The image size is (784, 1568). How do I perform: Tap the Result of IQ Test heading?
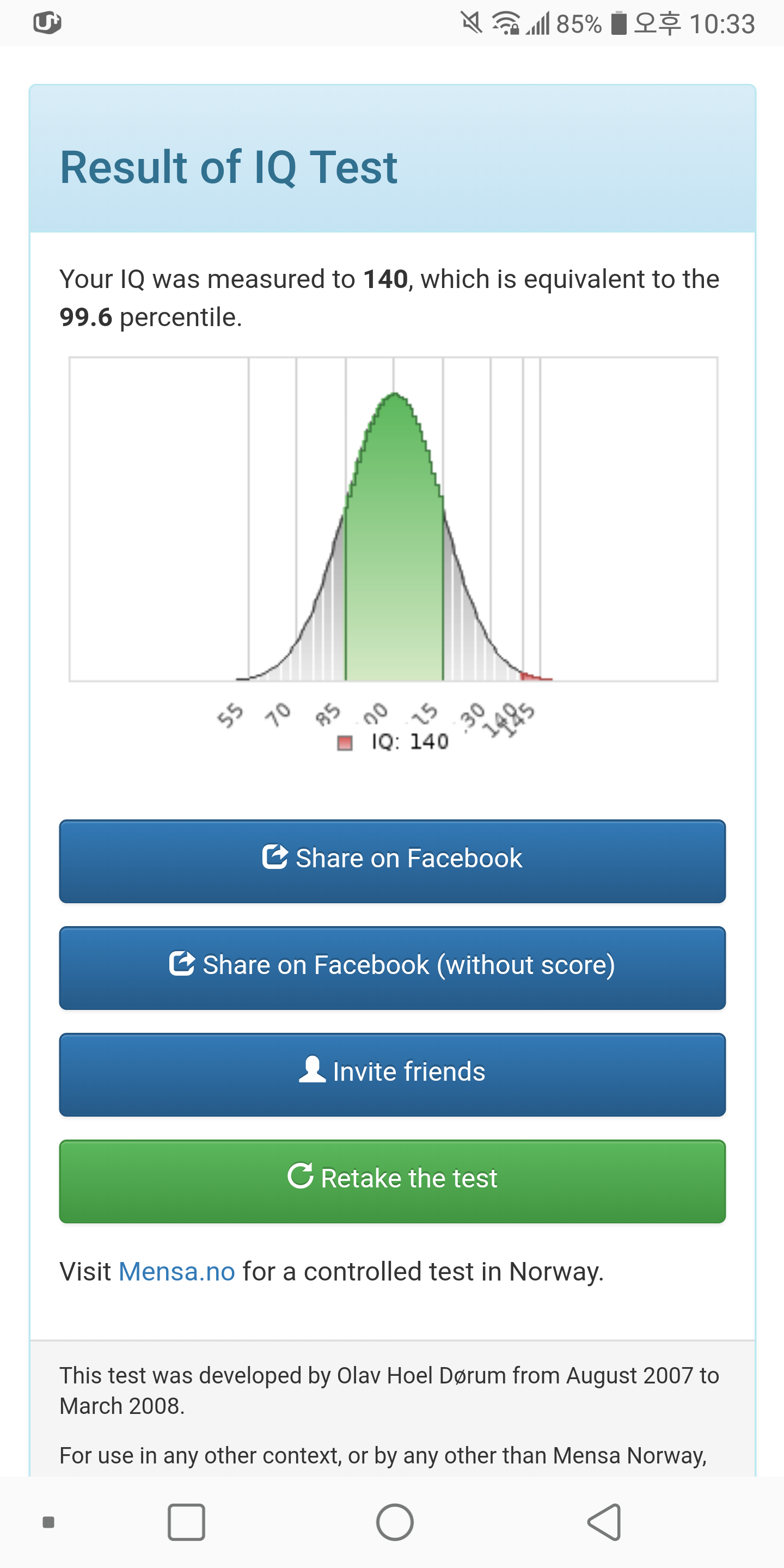[229, 167]
